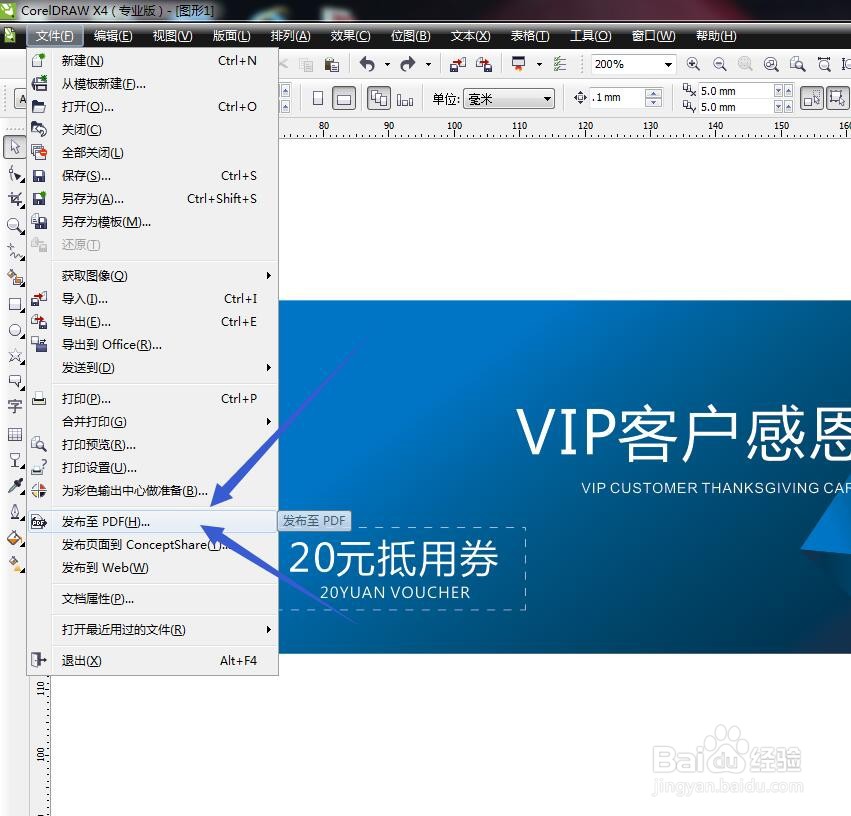Select portrait page orientation
This screenshot has width=851, height=816.
tap(318, 98)
